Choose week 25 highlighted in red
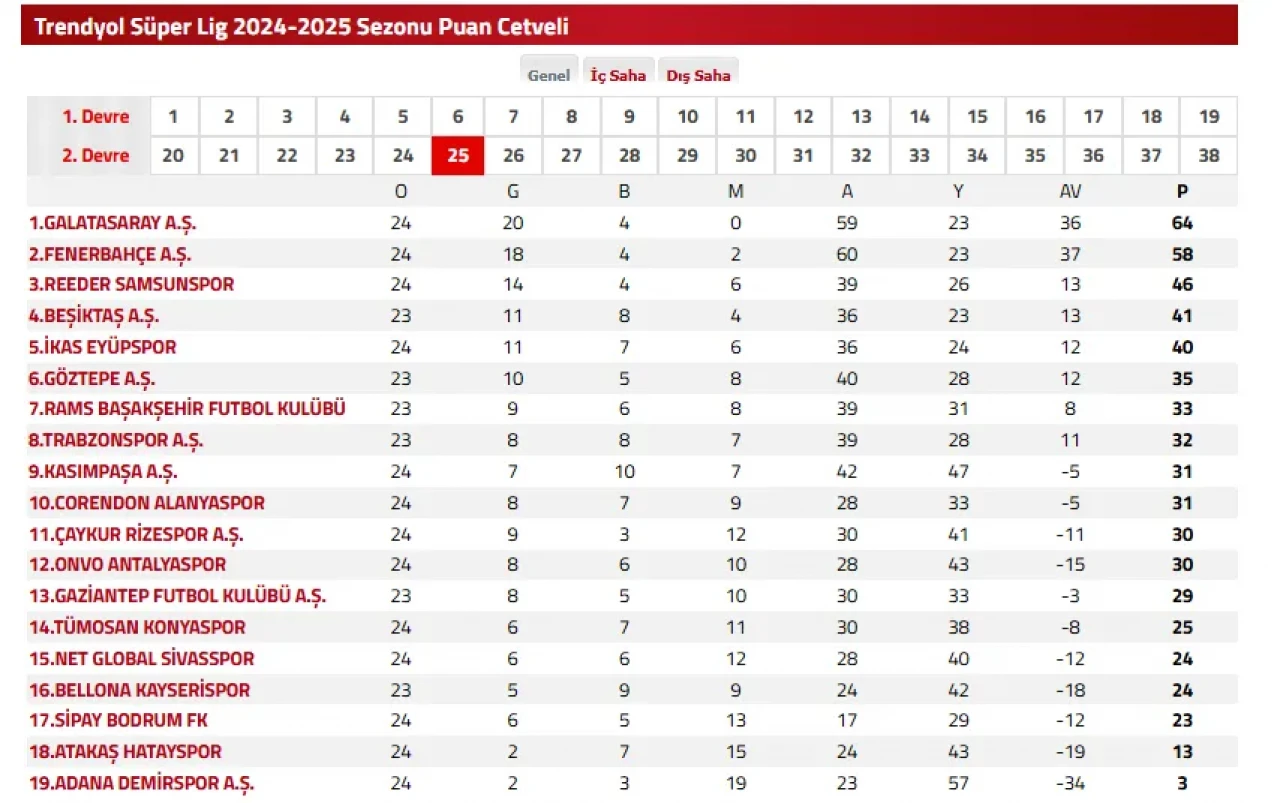The height and width of the screenshot is (803, 1280). [x=458, y=156]
